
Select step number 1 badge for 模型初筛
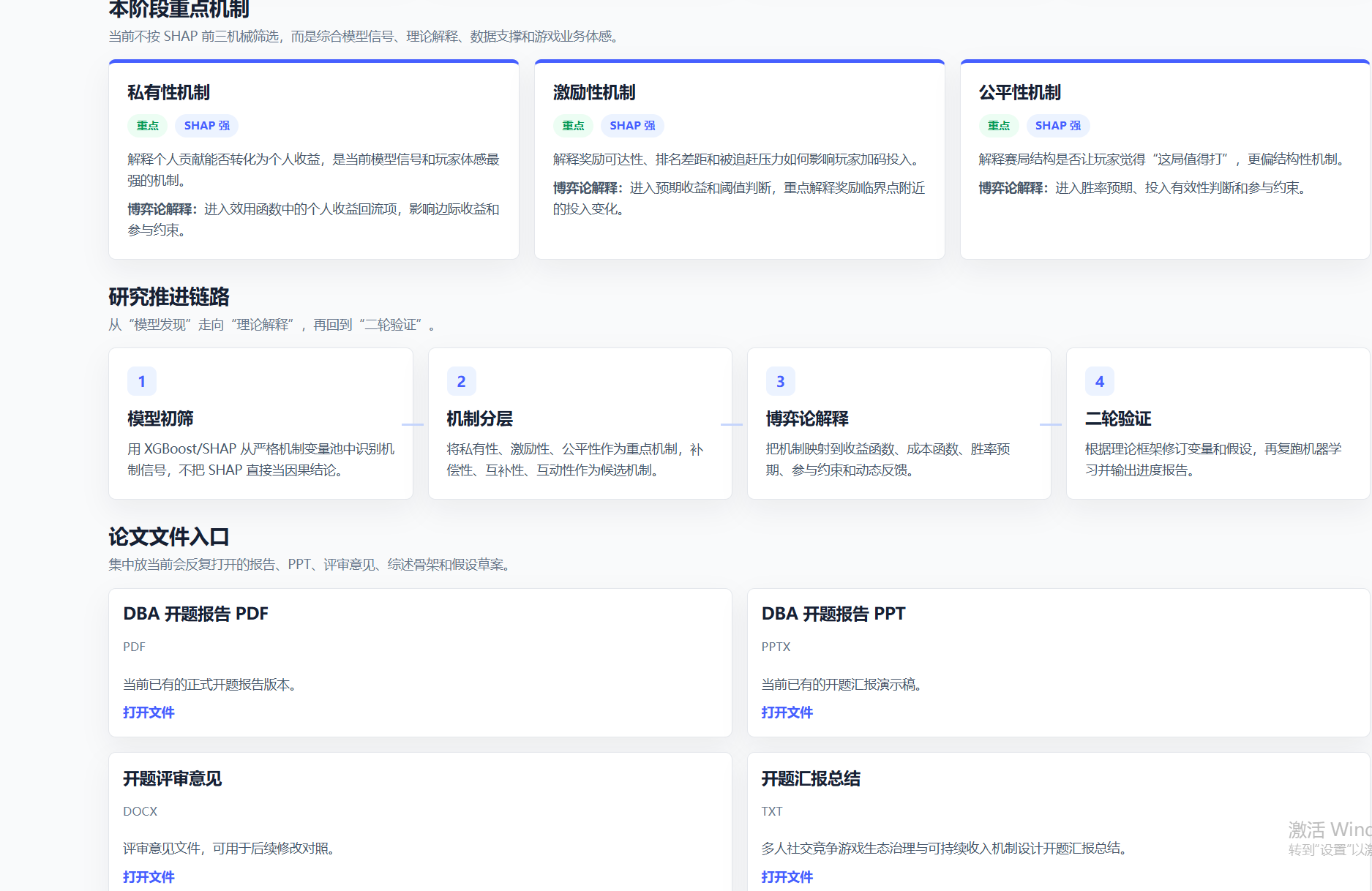click(142, 381)
